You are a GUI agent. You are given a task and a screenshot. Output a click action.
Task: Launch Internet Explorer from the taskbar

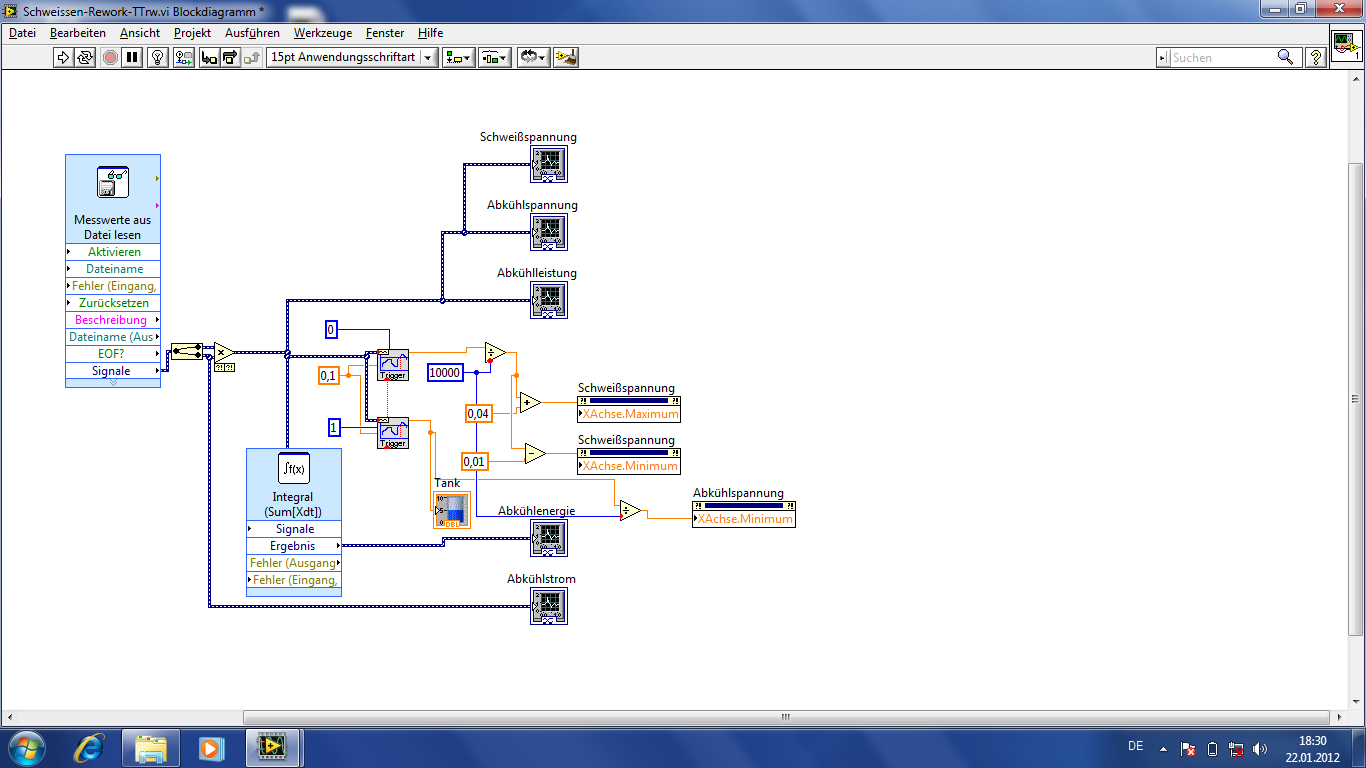(x=91, y=747)
